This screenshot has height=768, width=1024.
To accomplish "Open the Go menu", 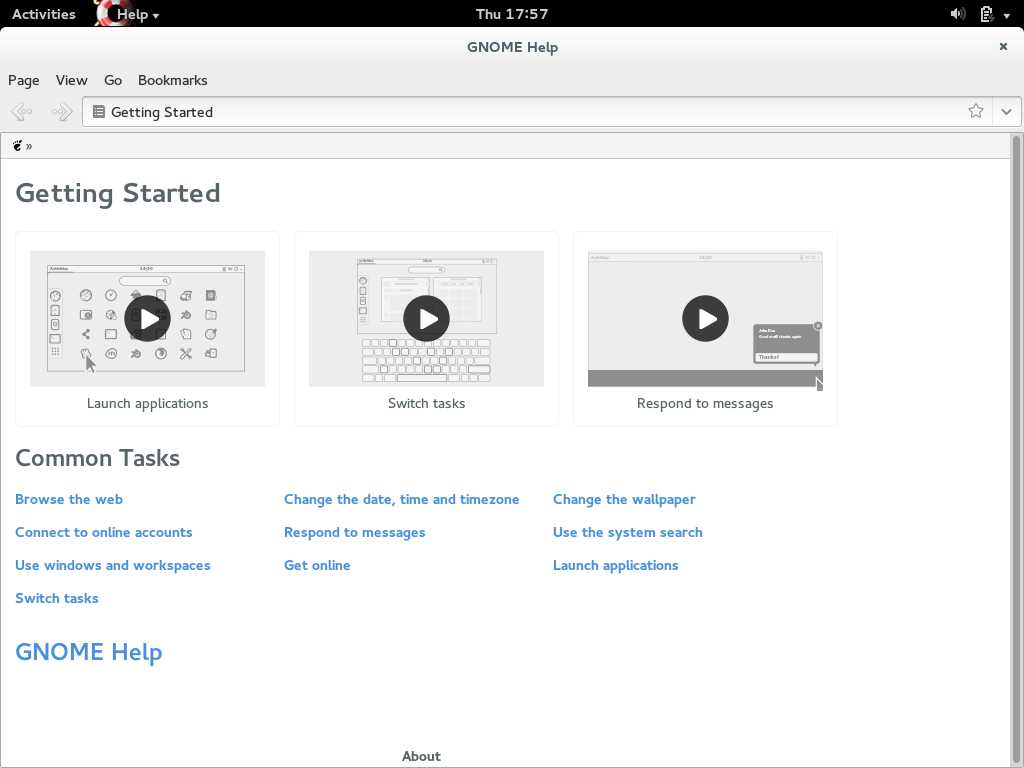I will tap(113, 80).
